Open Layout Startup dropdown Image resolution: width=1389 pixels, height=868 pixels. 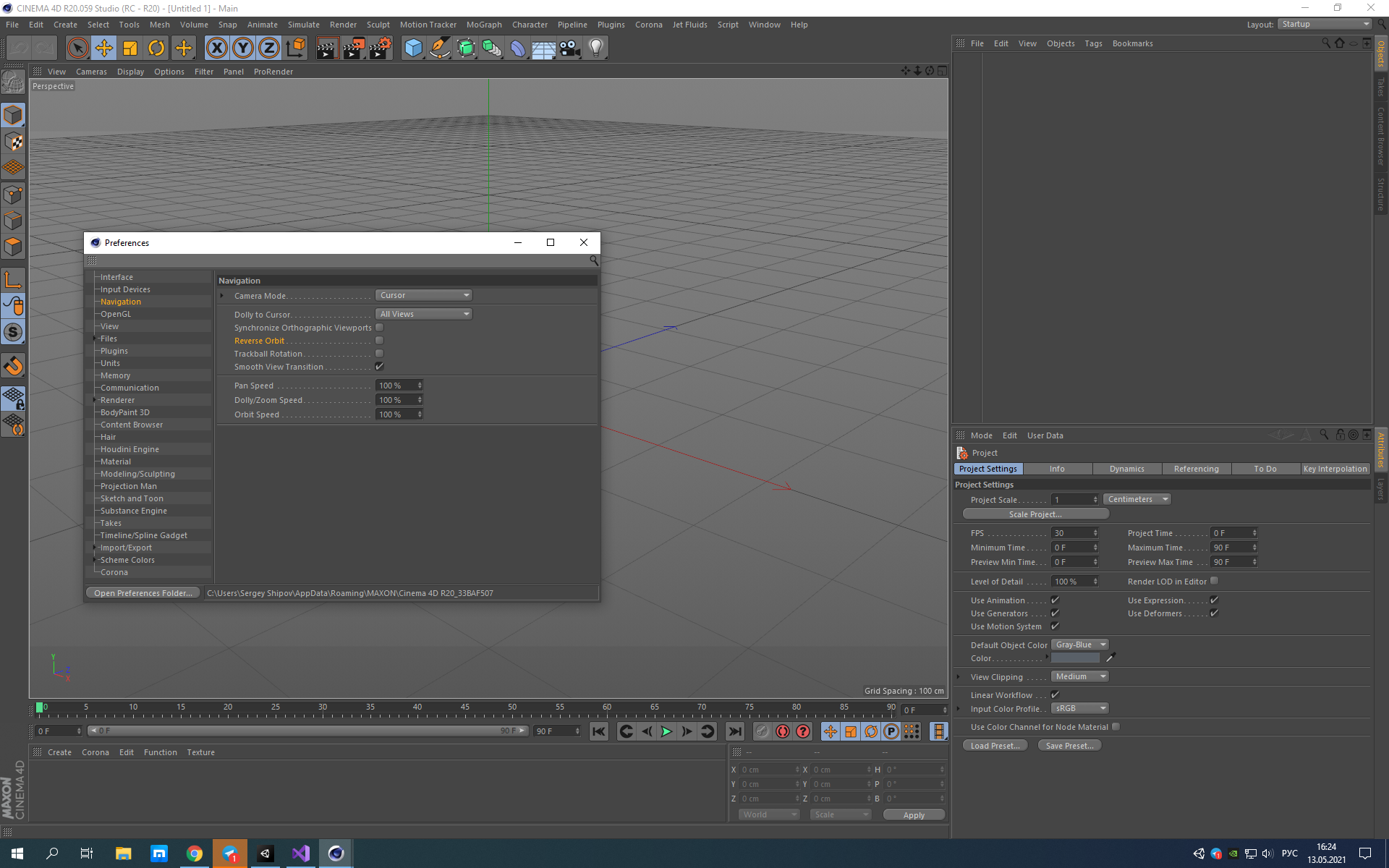1325,24
